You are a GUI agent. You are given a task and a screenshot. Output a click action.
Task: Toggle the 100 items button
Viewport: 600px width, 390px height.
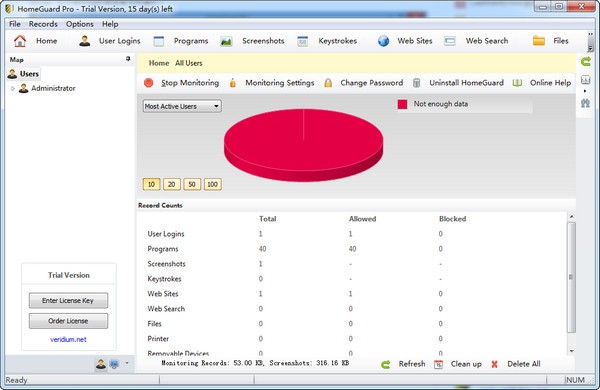[x=212, y=184]
